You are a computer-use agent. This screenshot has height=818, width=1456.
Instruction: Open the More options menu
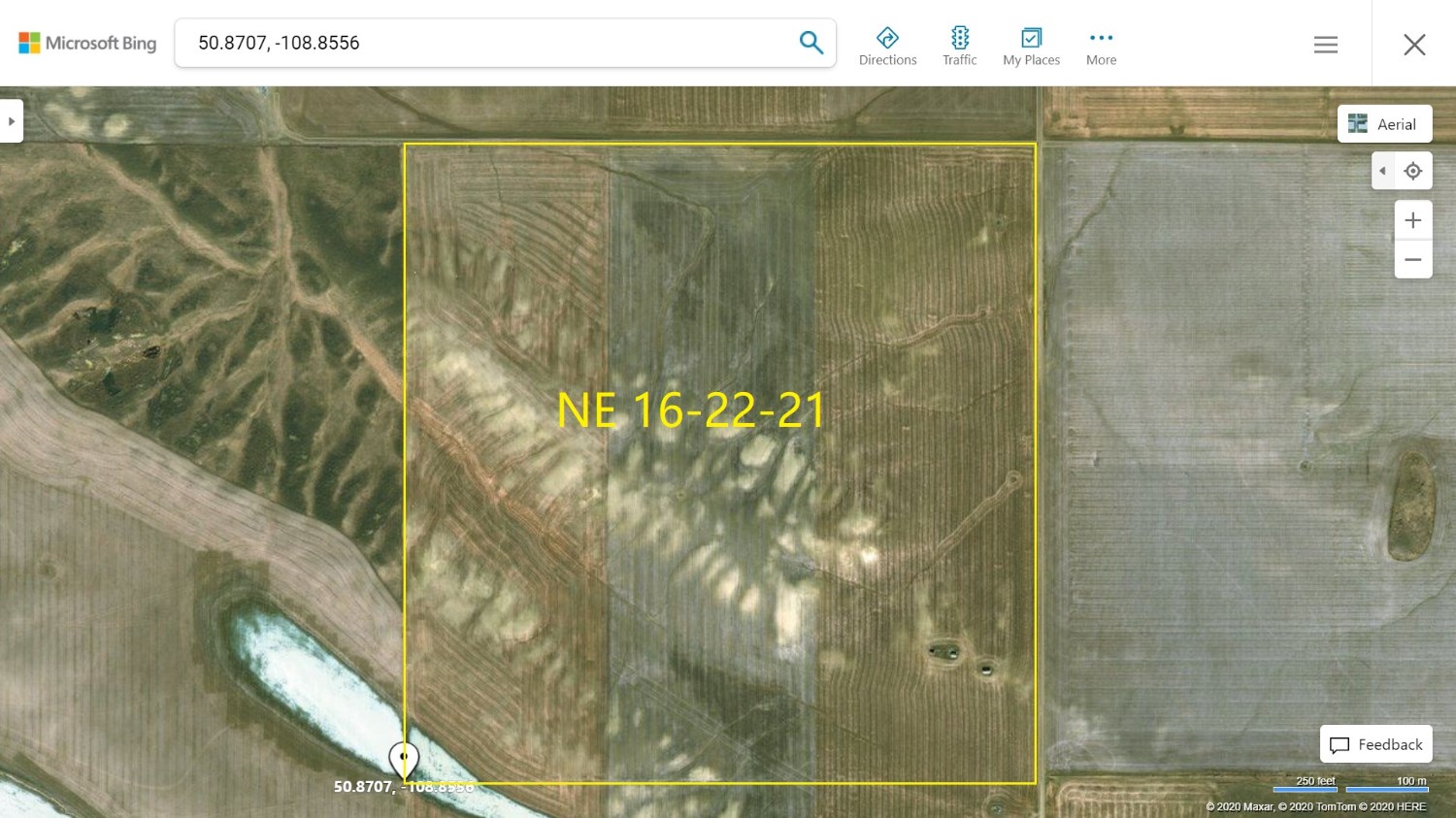[1101, 47]
